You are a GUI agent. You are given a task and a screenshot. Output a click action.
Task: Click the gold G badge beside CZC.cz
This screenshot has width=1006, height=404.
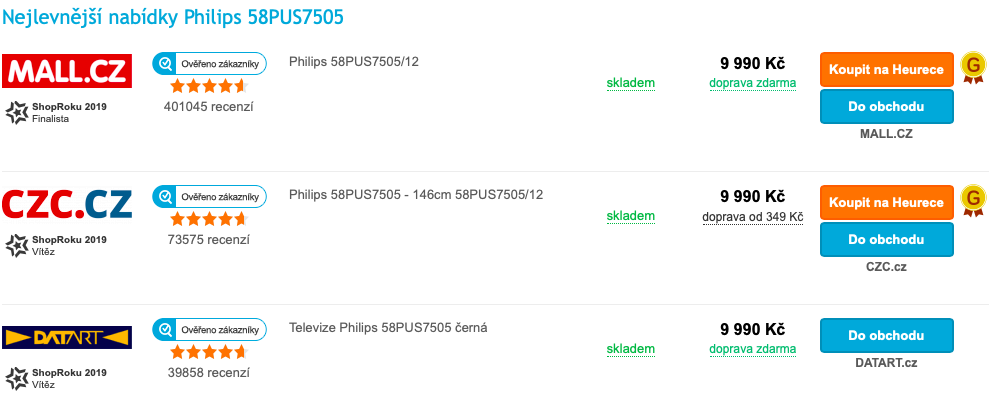(972, 200)
